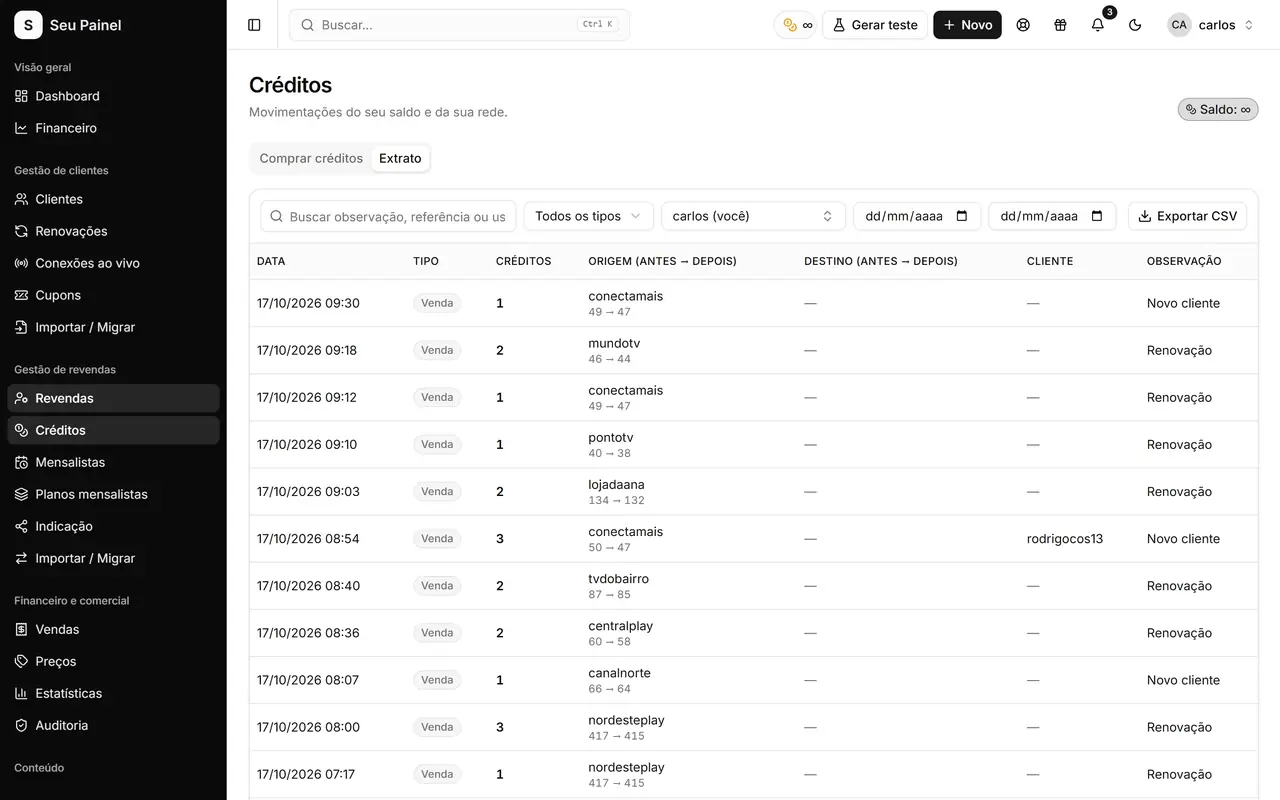Open the carlos user account menu
The width and height of the screenshot is (1280, 800).
click(x=1211, y=25)
